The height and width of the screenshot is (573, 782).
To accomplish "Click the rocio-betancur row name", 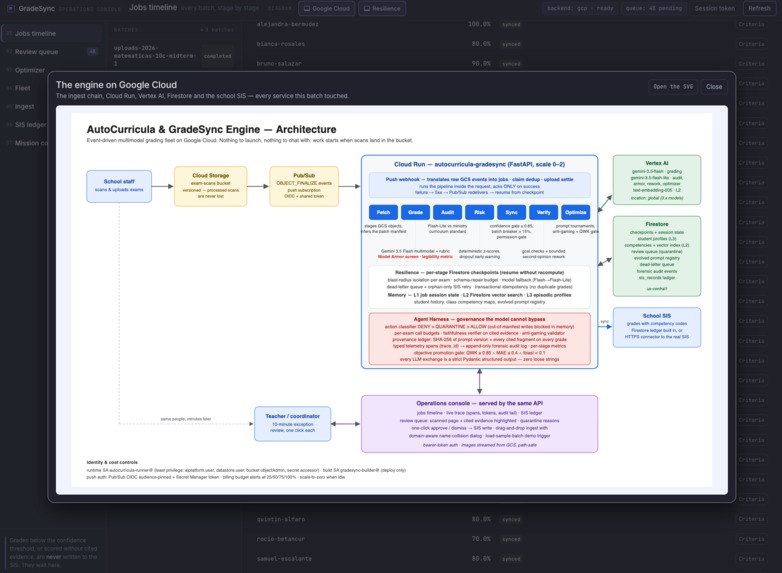I will pyautogui.click(x=281, y=539).
